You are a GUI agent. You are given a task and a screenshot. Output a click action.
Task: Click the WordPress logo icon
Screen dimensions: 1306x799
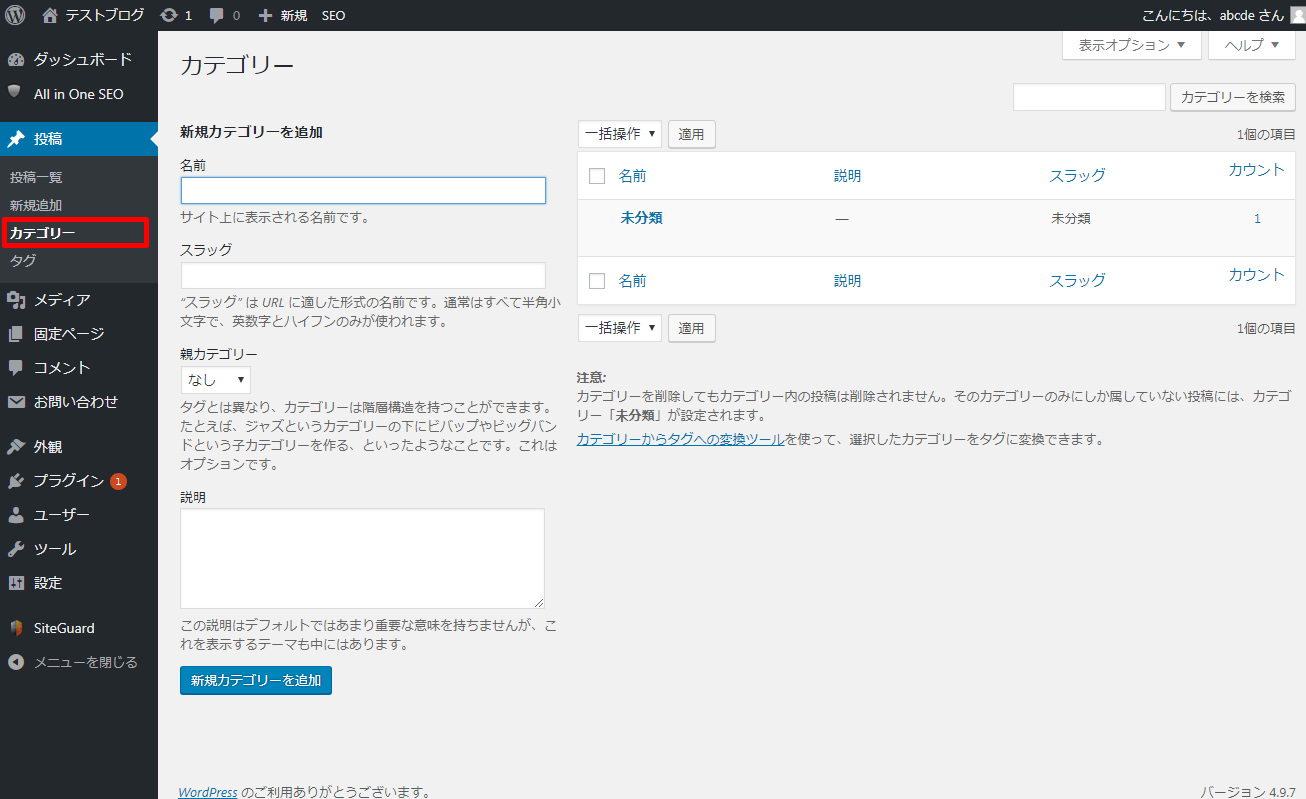click(15, 15)
